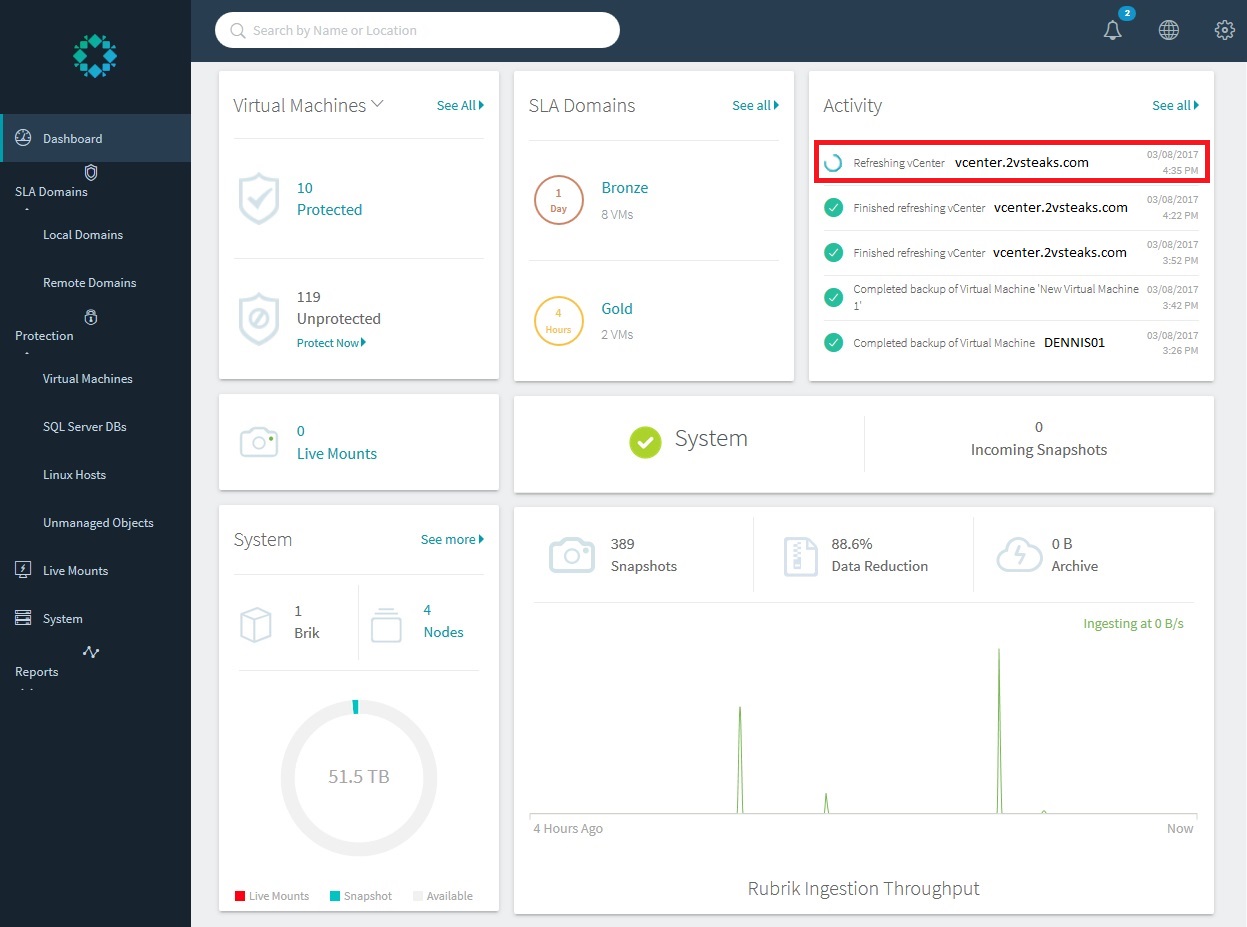This screenshot has width=1247, height=927.
Task: Click the SLA Domains shield icon
Action: pyautogui.click(x=91, y=172)
